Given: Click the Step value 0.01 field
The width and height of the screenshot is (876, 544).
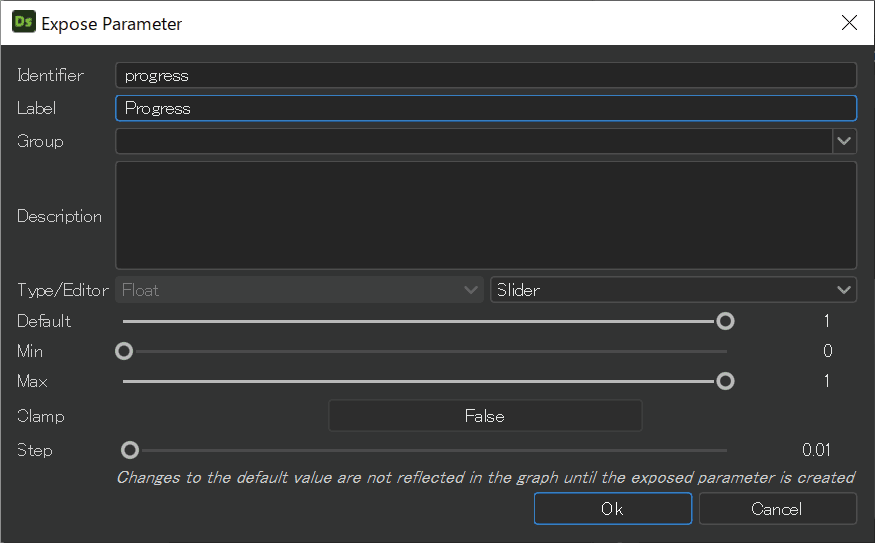Looking at the screenshot, I should pos(816,450).
